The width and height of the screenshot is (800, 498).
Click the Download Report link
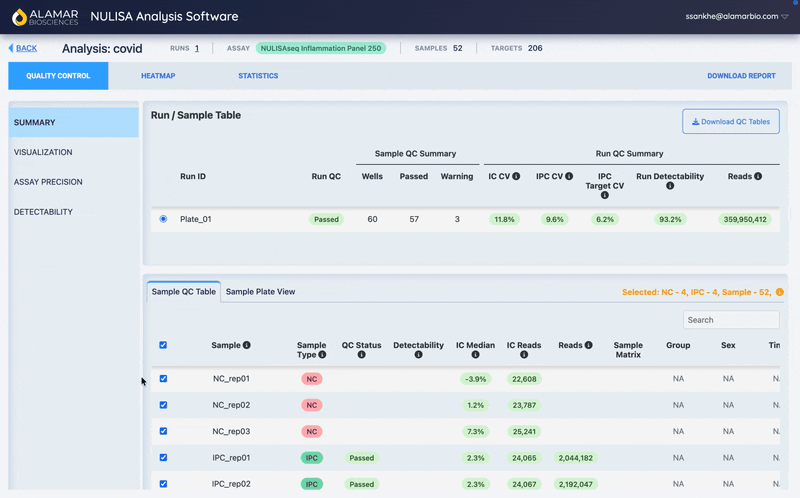[741, 76]
